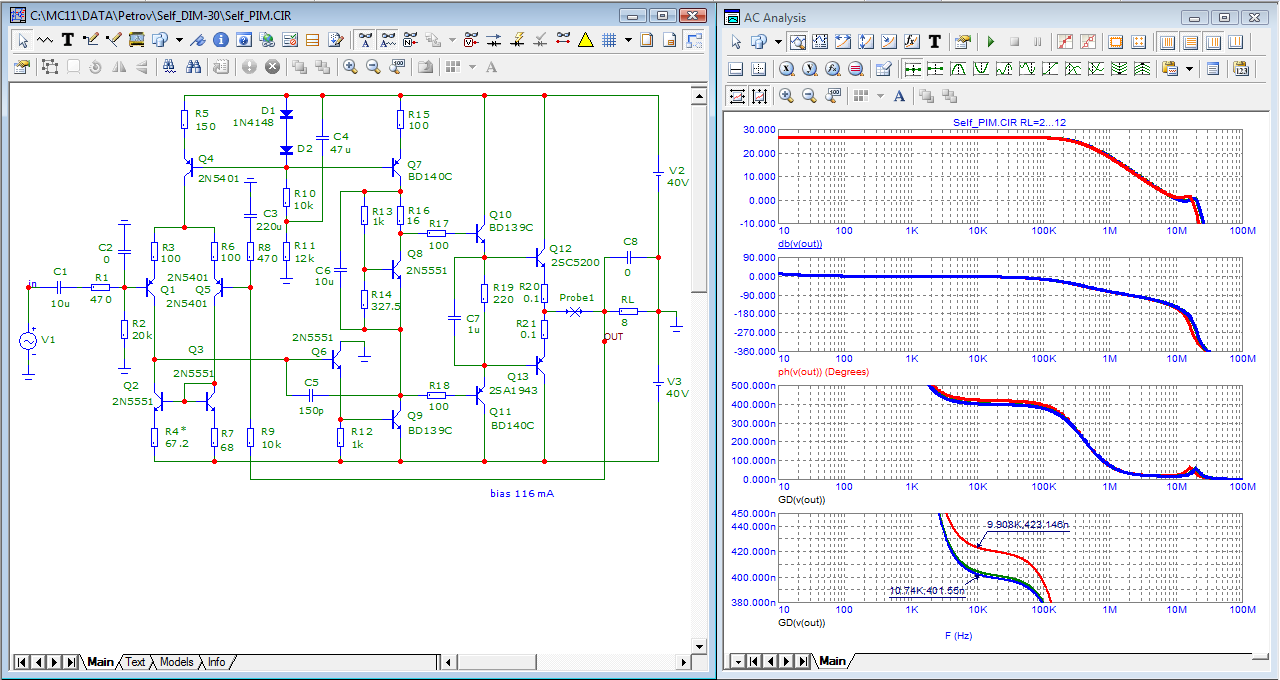Zoom out of the schematic
1280x680 pixels.
pyautogui.click(x=373, y=66)
